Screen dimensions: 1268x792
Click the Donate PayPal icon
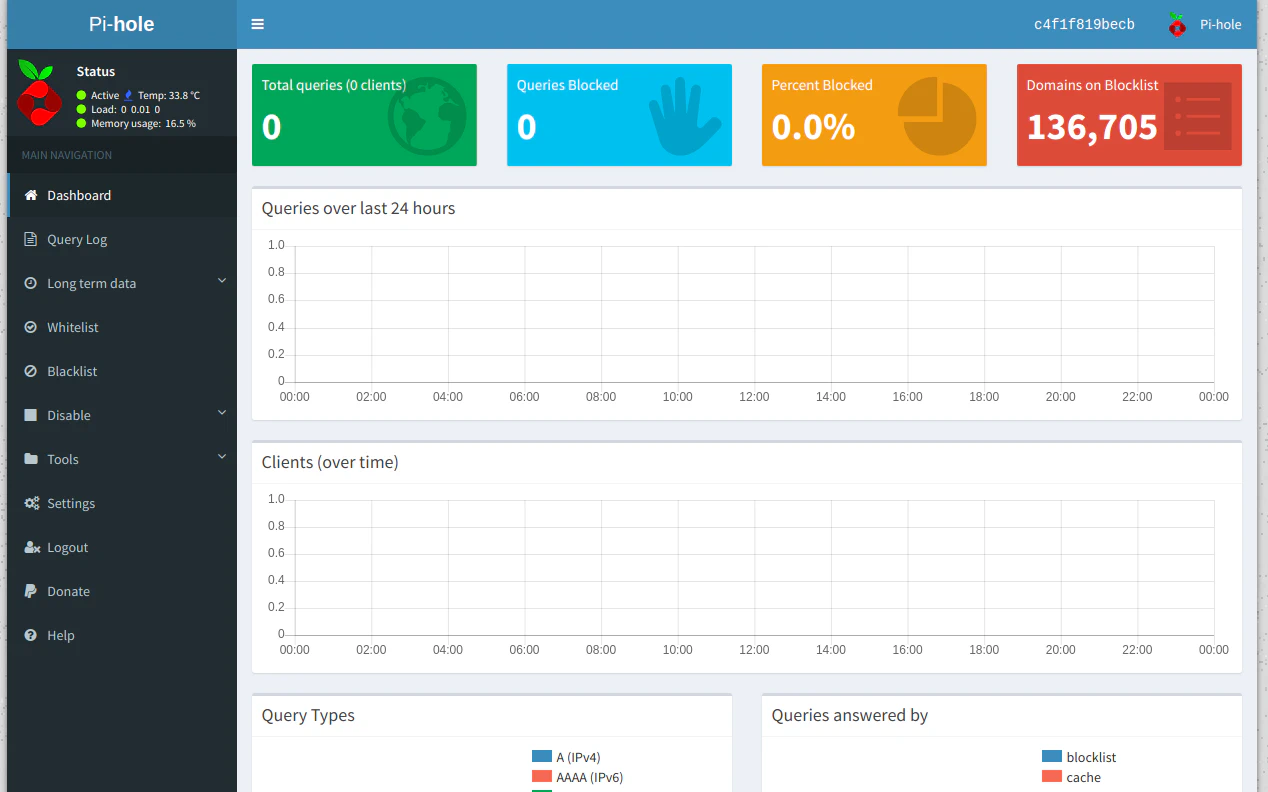pos(31,591)
